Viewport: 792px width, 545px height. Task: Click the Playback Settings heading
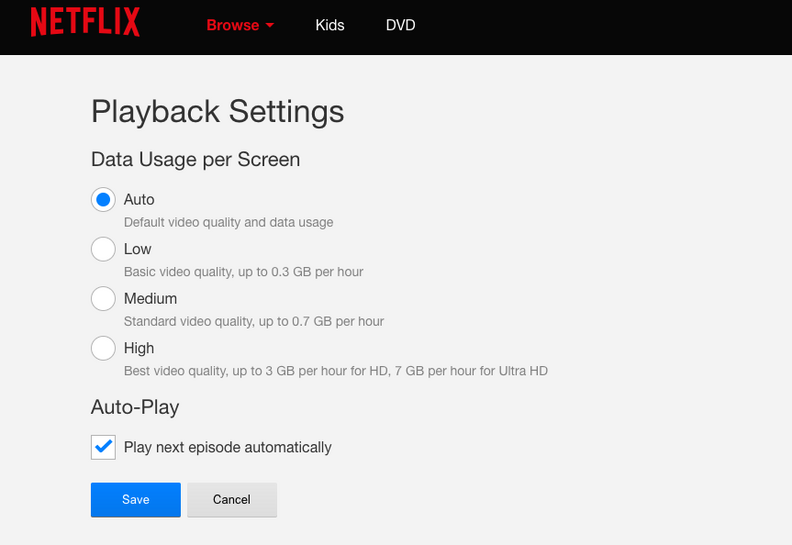217,111
